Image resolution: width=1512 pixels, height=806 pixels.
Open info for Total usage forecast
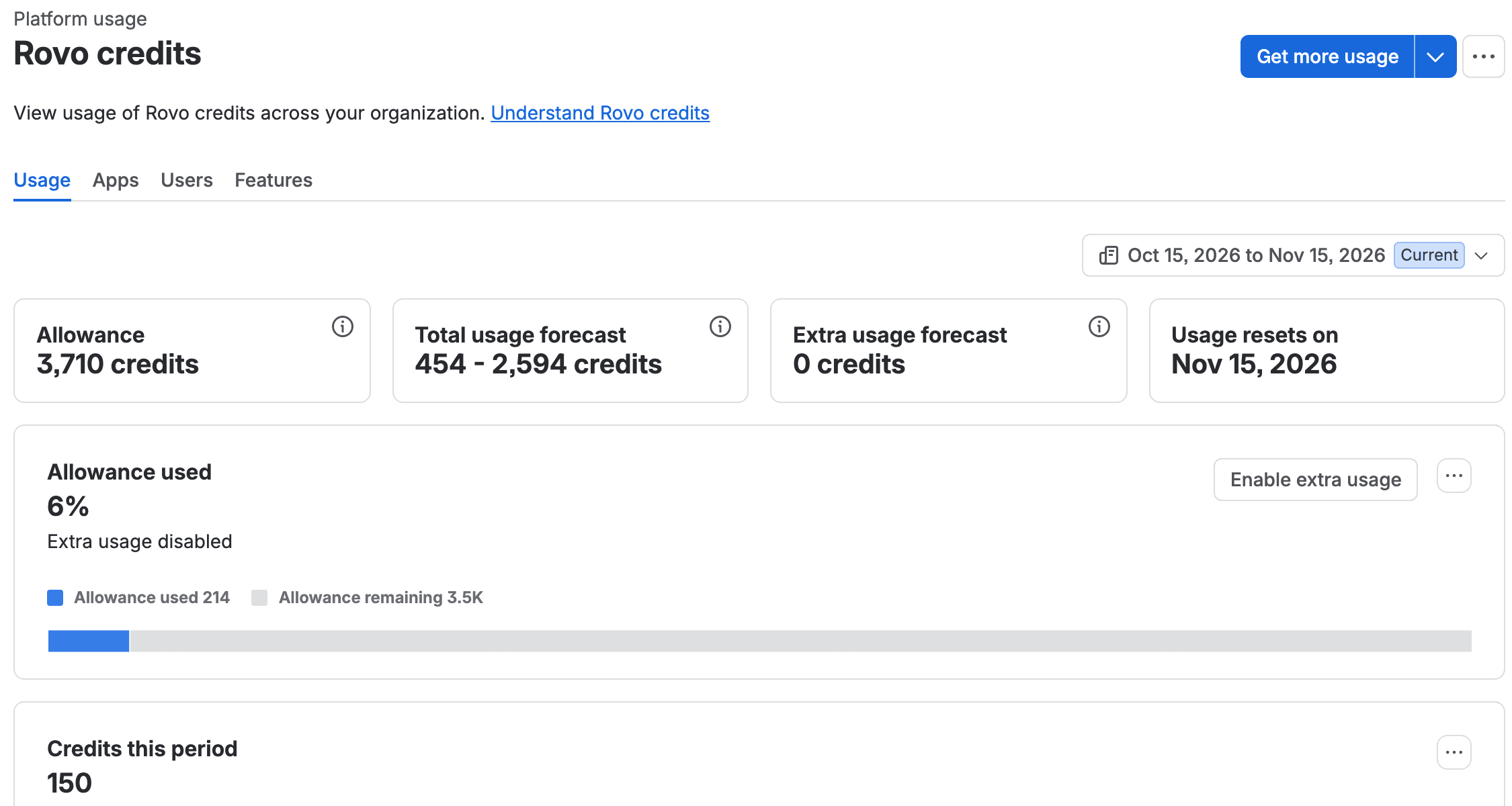click(x=720, y=326)
